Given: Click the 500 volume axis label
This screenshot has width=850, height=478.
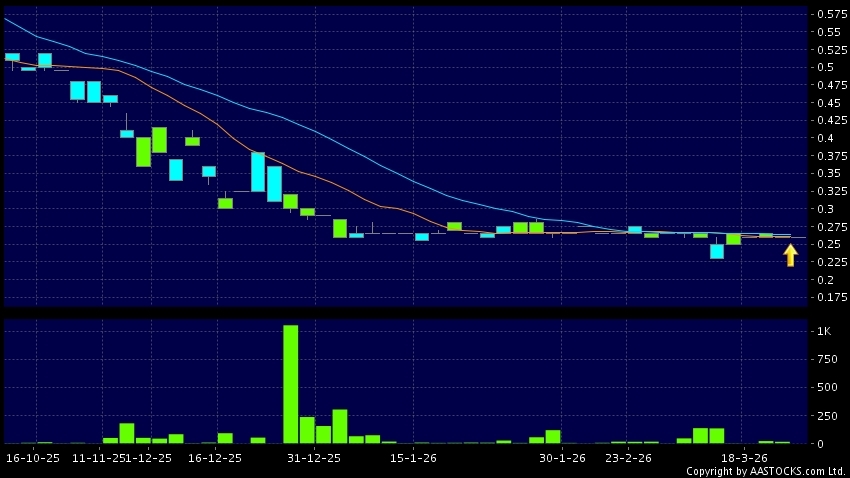Looking at the screenshot, I should (x=827, y=387).
